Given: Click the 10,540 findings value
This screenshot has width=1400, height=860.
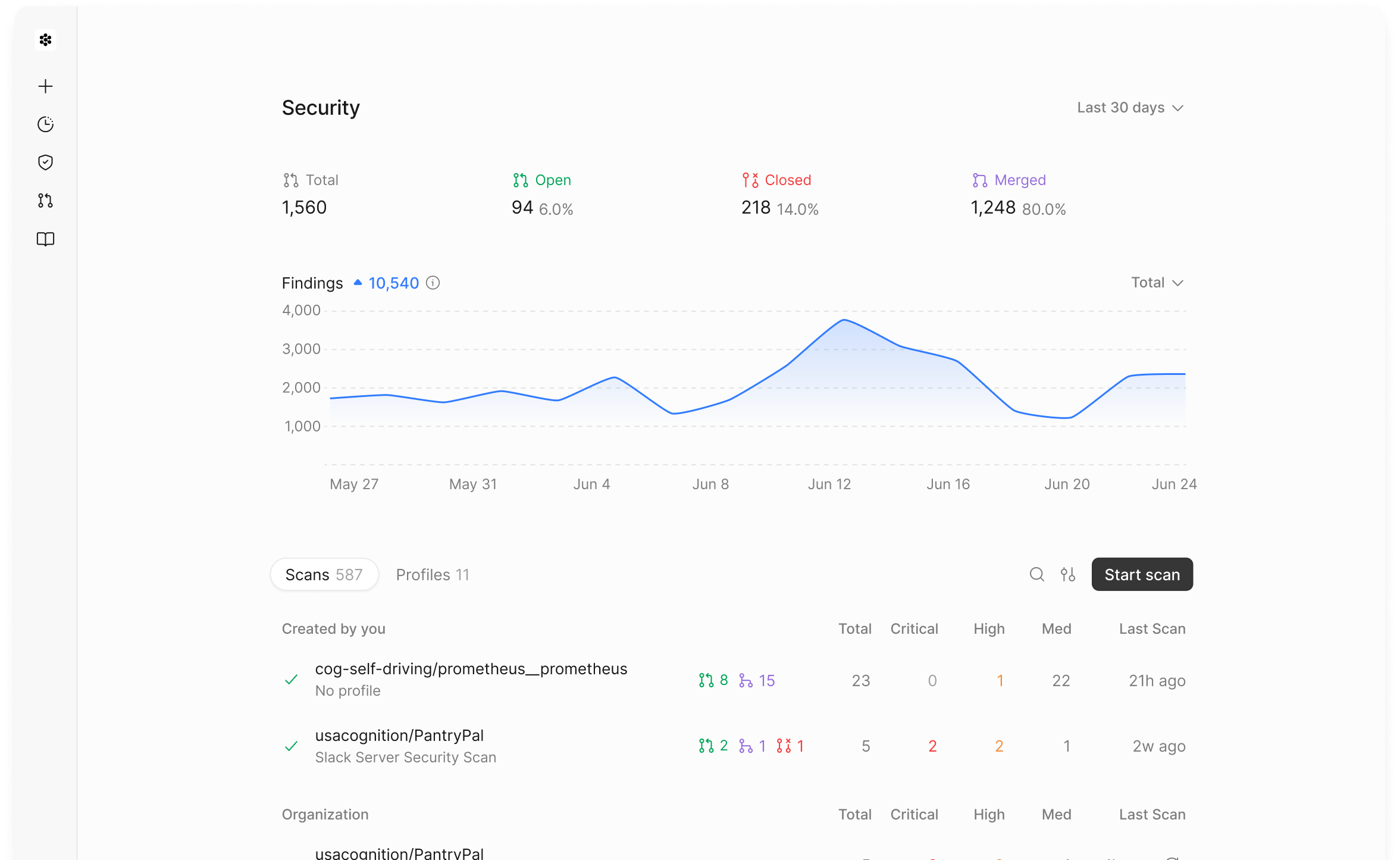Looking at the screenshot, I should point(393,283).
